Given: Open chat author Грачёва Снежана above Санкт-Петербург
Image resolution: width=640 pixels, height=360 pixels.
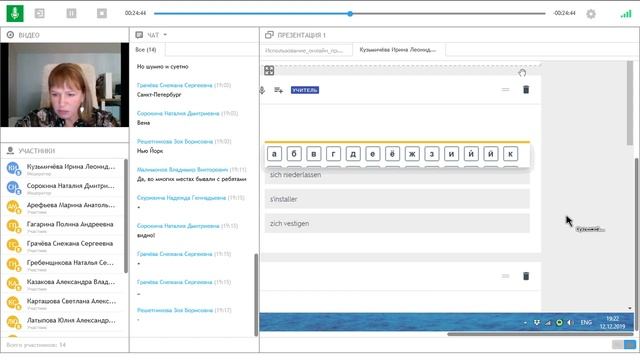Looking at the screenshot, I should pos(175,85).
